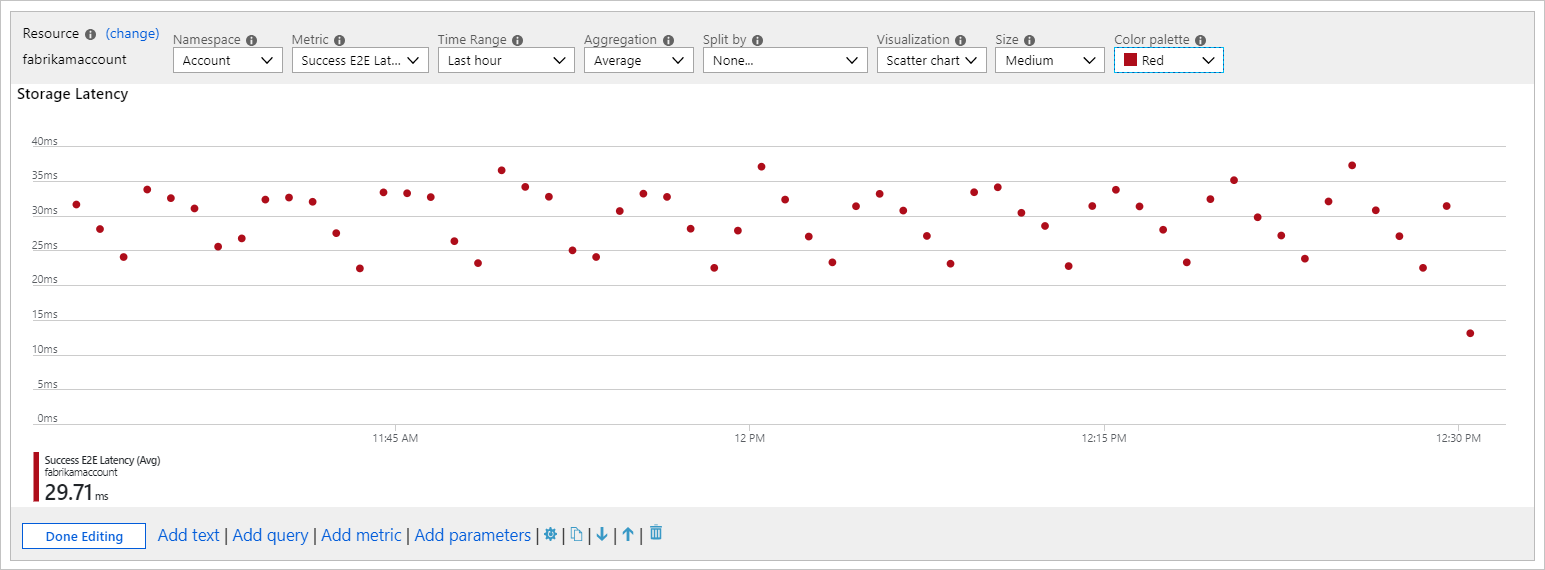Click the Success E2E Latency (Avg) legend label
1545x570 pixels.
pyautogui.click(x=102, y=460)
